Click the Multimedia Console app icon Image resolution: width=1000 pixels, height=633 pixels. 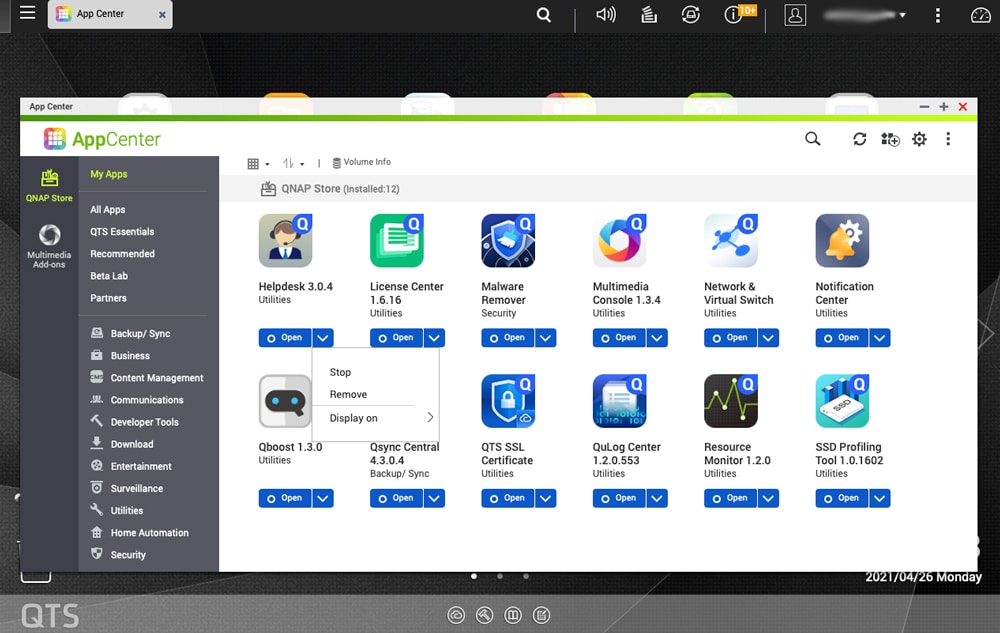tap(619, 240)
